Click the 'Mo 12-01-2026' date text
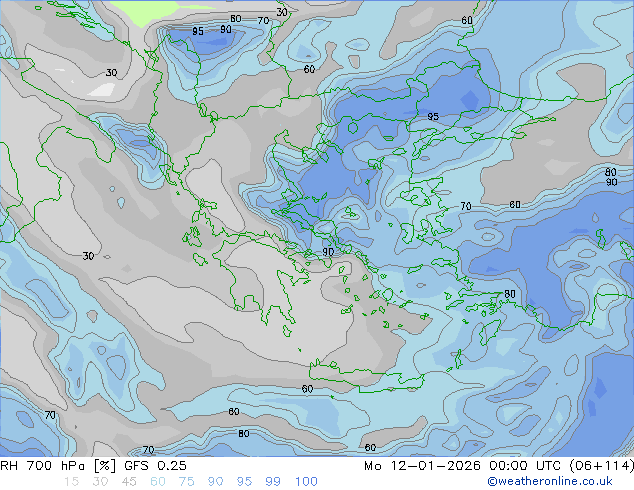The height and width of the screenshot is (490, 634). pos(422,466)
